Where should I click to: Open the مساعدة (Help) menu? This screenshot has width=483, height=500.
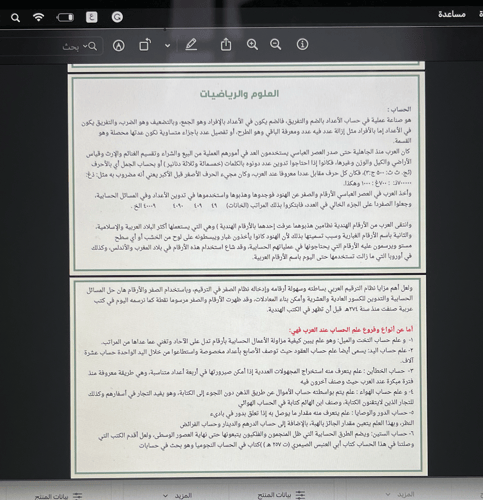click(x=452, y=14)
